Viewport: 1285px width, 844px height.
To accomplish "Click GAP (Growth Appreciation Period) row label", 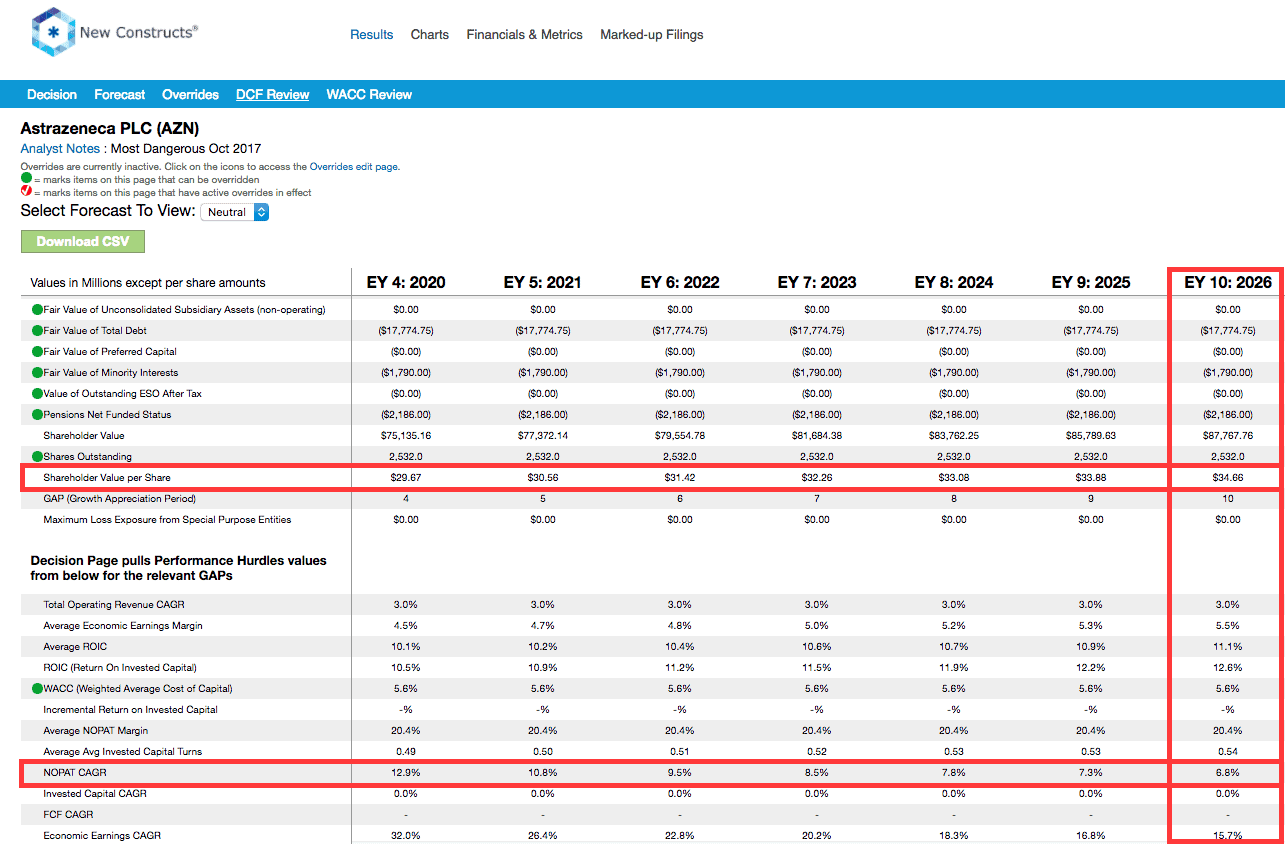I will click(120, 498).
